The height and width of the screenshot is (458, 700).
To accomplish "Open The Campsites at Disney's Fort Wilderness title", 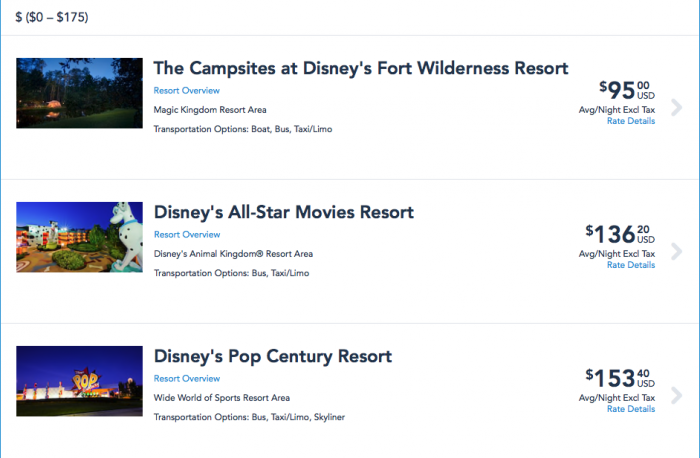I will click(361, 68).
